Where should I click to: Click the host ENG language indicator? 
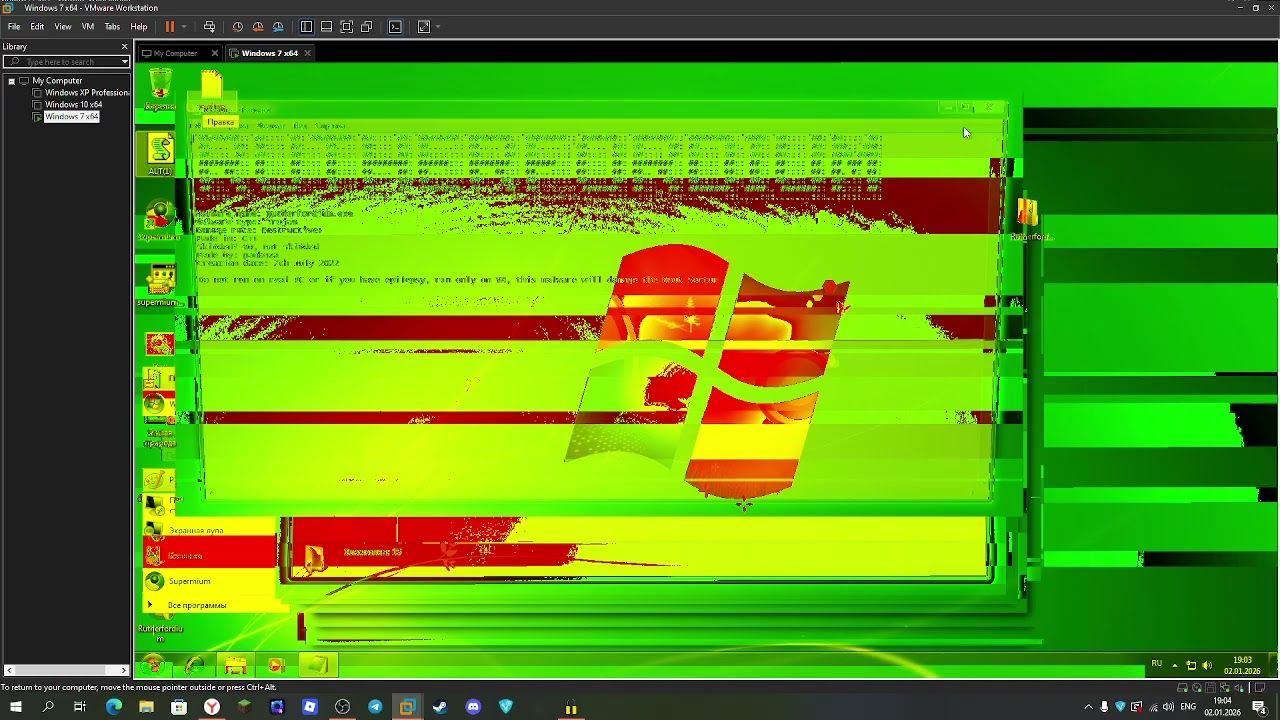click(x=1188, y=707)
